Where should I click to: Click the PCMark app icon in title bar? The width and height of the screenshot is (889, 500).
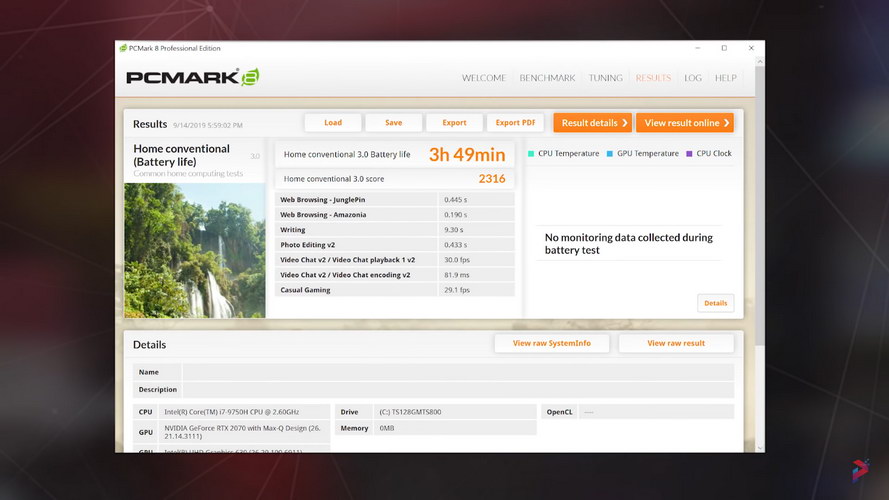[x=123, y=48]
